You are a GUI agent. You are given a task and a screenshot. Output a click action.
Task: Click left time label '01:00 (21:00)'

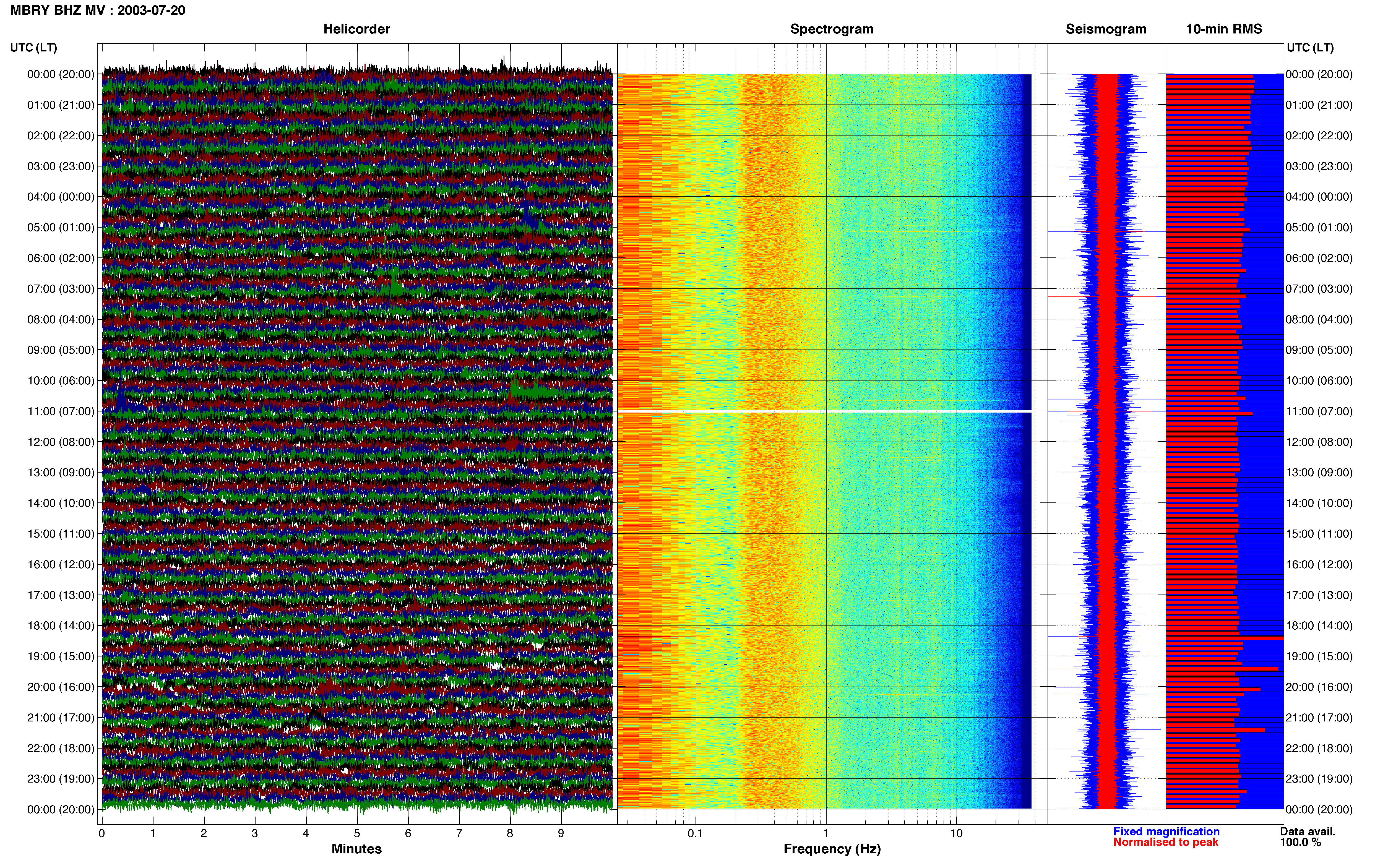pyautogui.click(x=61, y=105)
